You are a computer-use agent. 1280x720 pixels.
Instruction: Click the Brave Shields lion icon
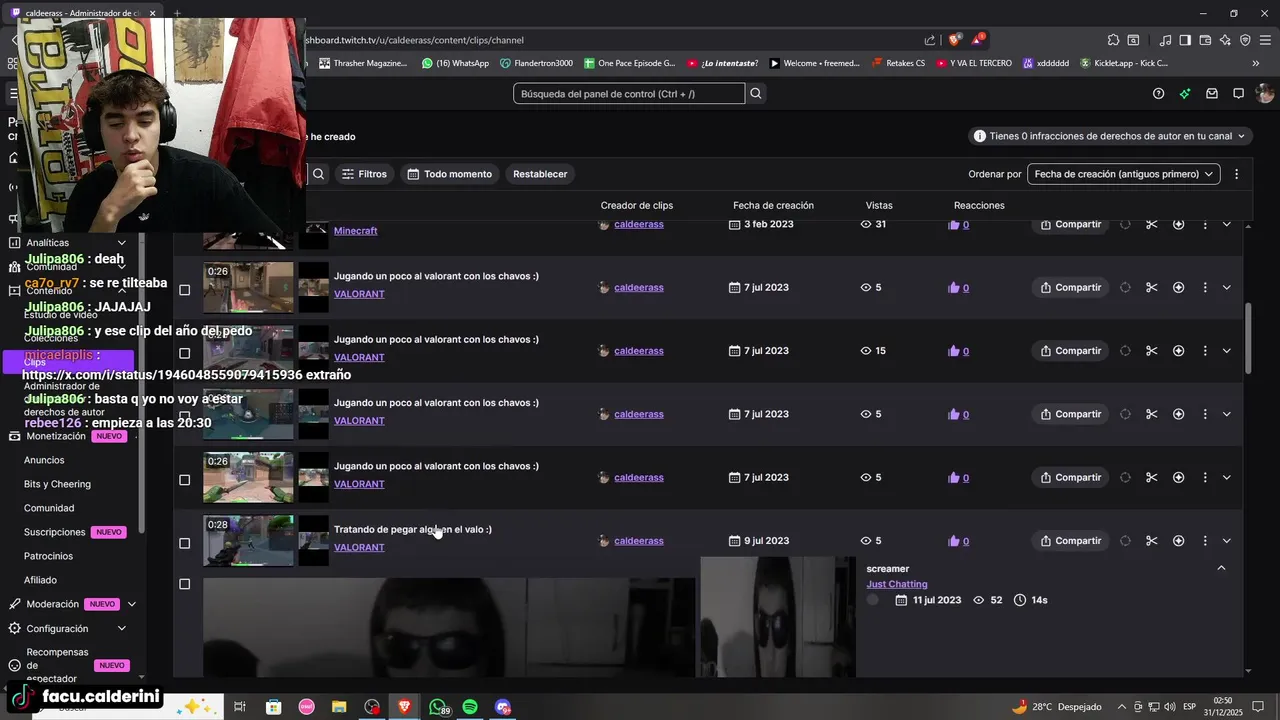click(955, 40)
